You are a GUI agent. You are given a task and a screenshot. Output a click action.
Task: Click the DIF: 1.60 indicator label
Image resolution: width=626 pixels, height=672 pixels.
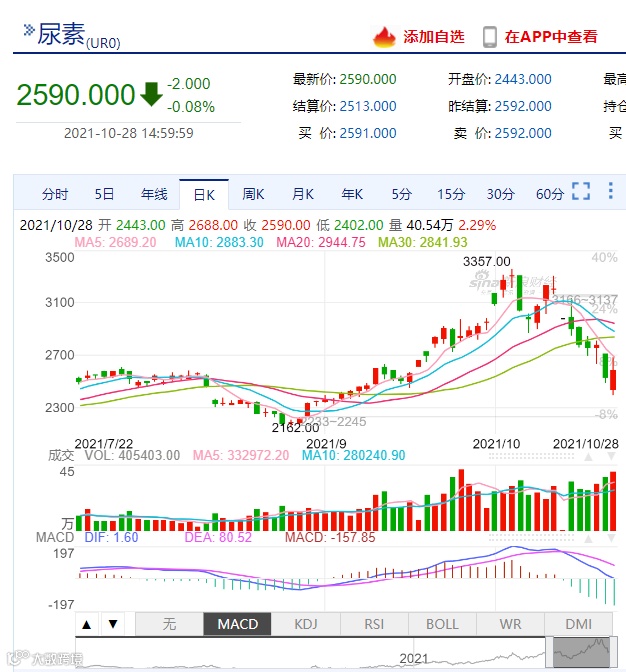pos(111,537)
